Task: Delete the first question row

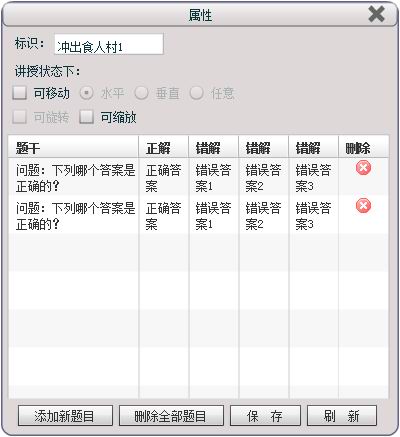Action: pyautogui.click(x=363, y=168)
